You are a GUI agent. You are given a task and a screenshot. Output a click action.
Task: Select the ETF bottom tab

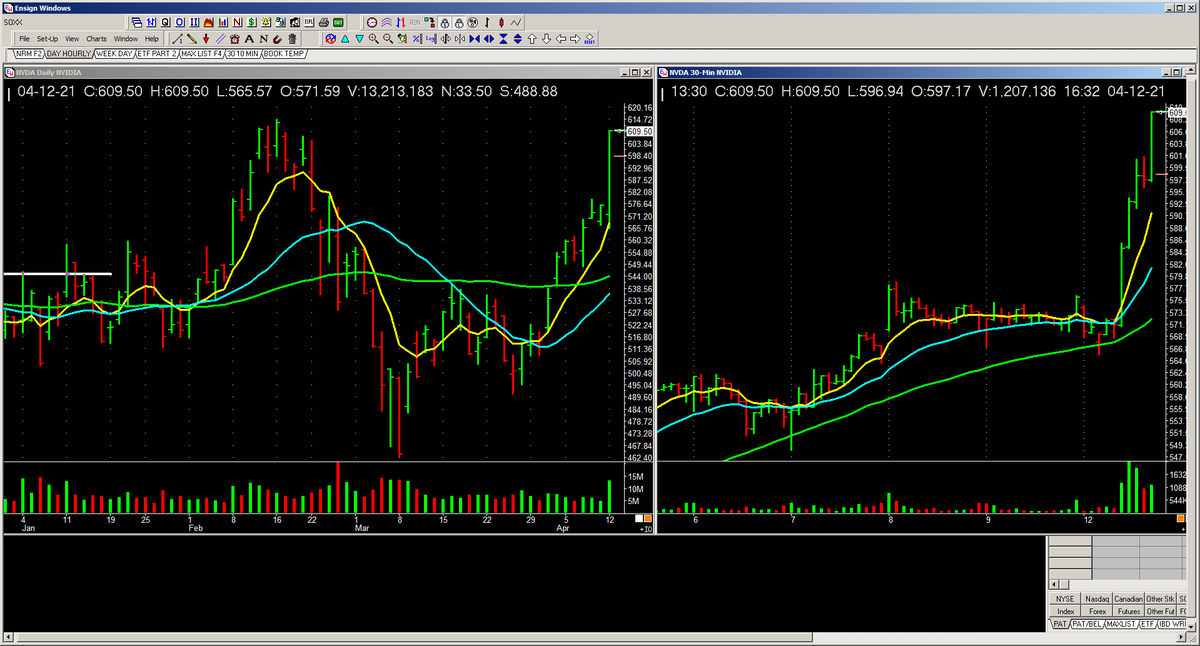[1148, 624]
